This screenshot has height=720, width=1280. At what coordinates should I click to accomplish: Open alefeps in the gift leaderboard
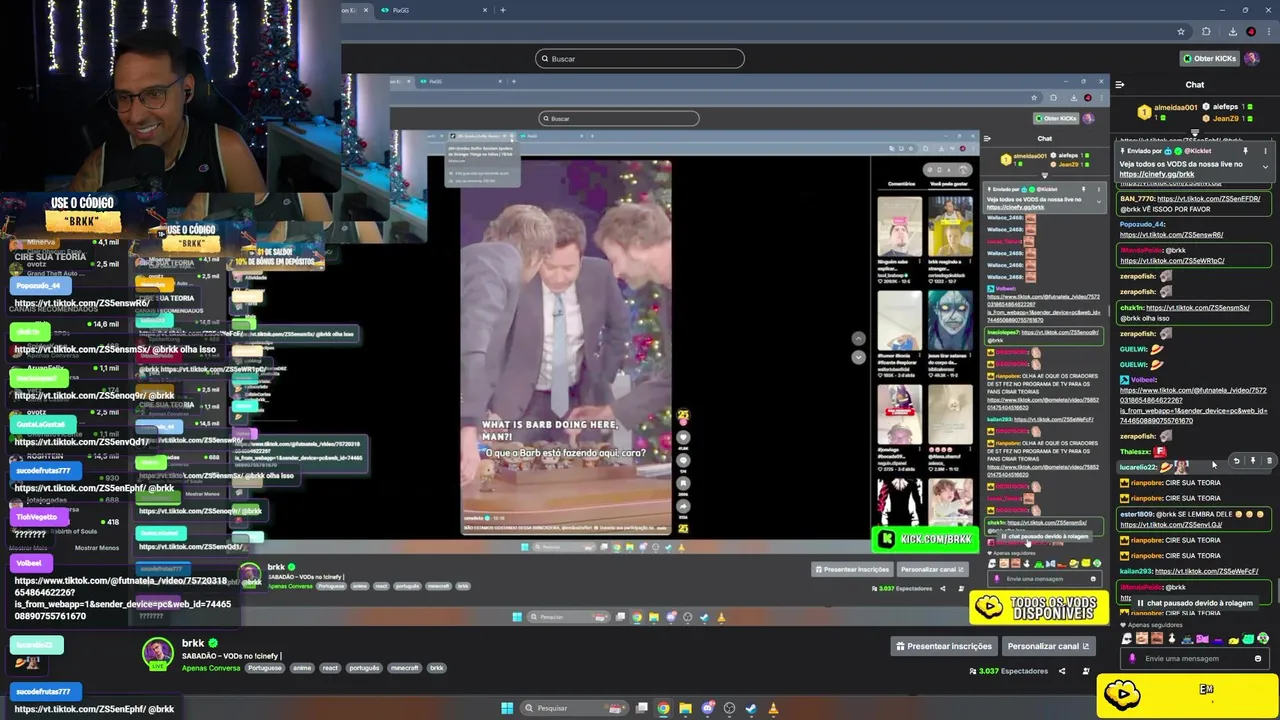click(1225, 106)
